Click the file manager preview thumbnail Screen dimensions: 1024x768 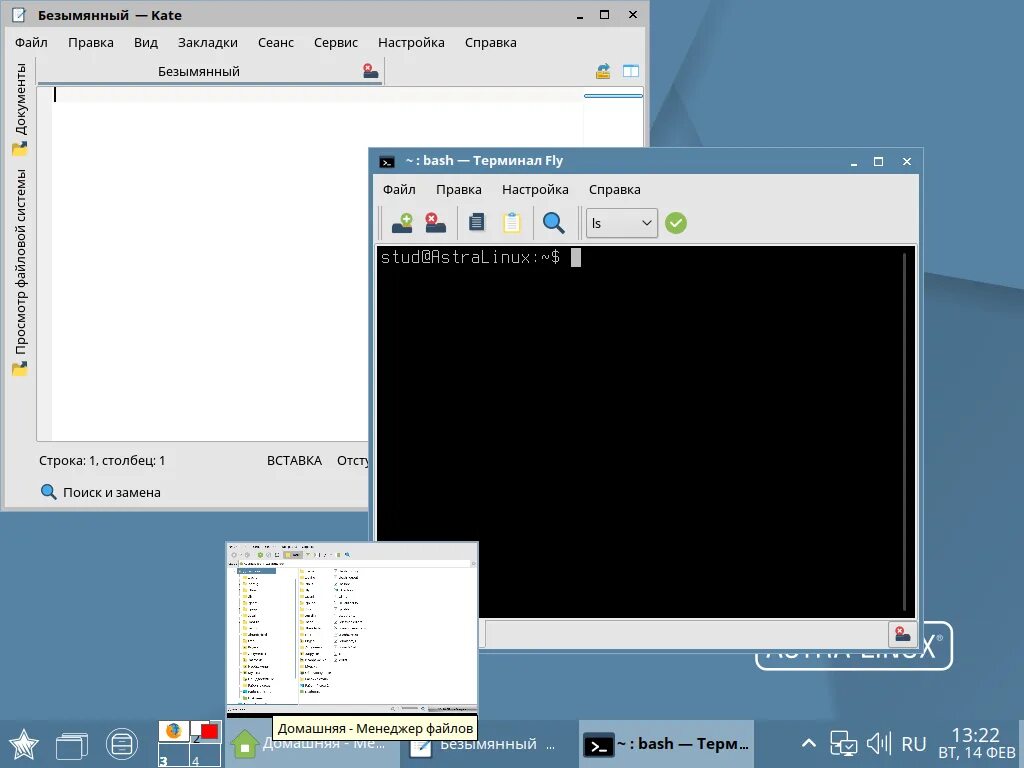[x=352, y=628]
